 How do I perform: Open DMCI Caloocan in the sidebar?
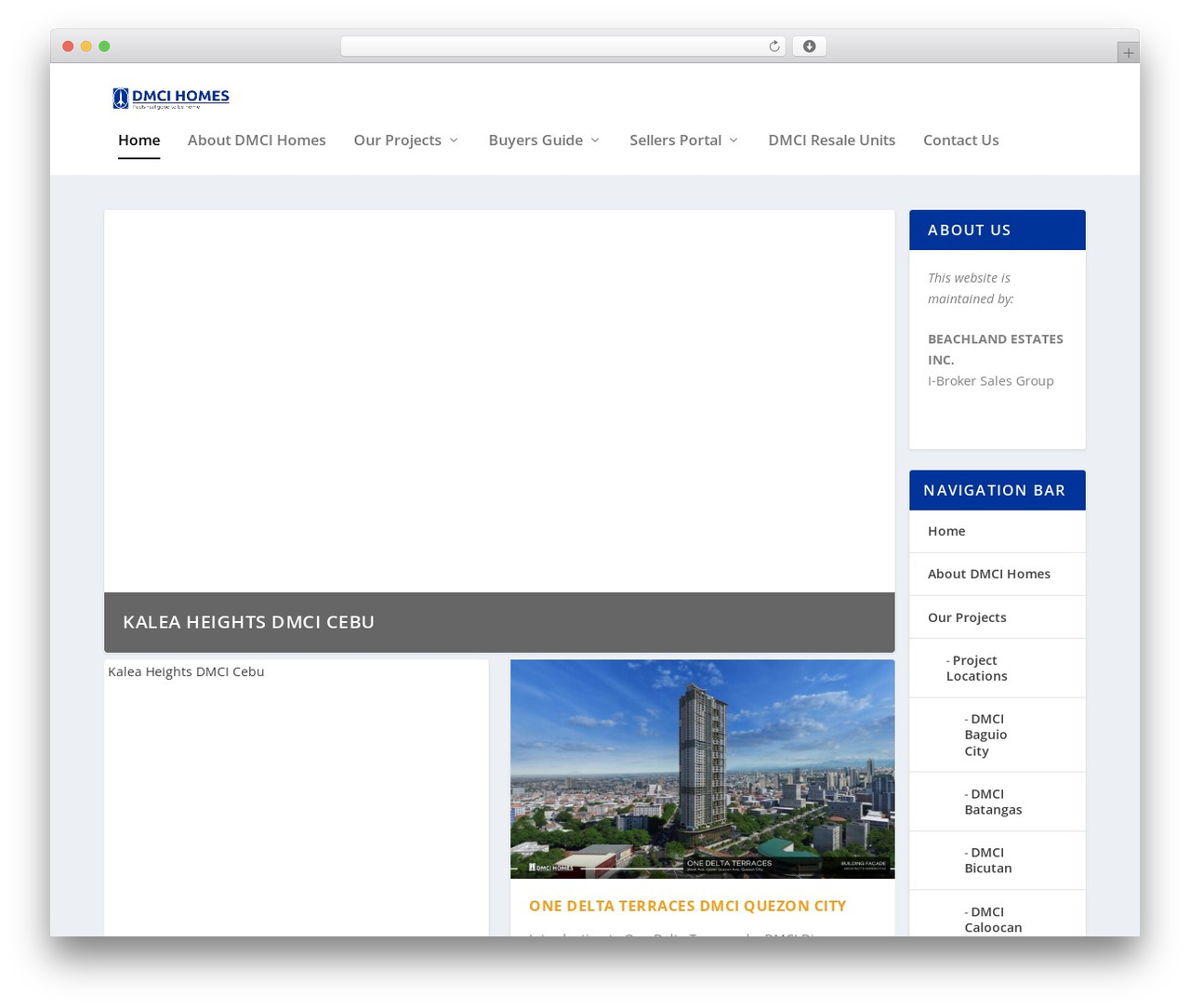point(993,920)
